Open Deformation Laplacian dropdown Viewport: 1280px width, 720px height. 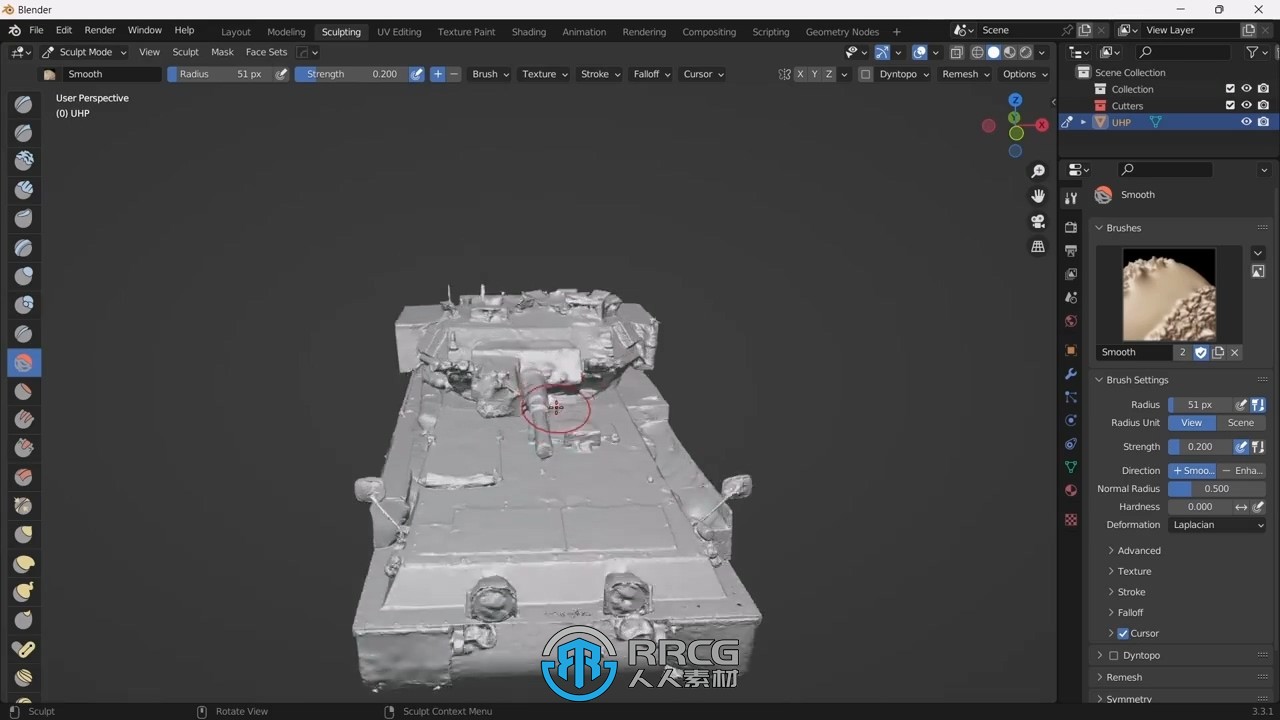[x=1217, y=525]
